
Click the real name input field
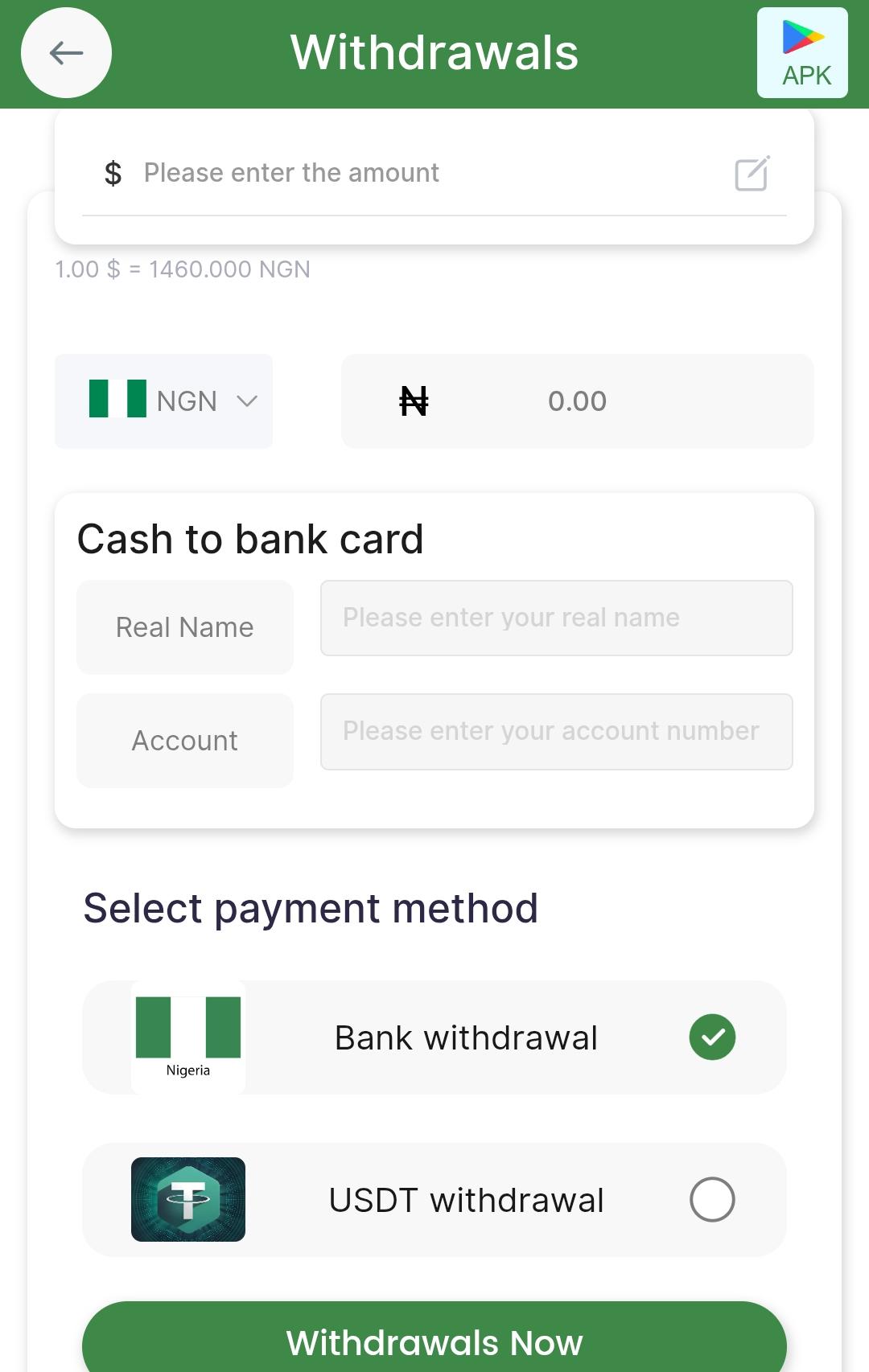pyautogui.click(x=557, y=618)
